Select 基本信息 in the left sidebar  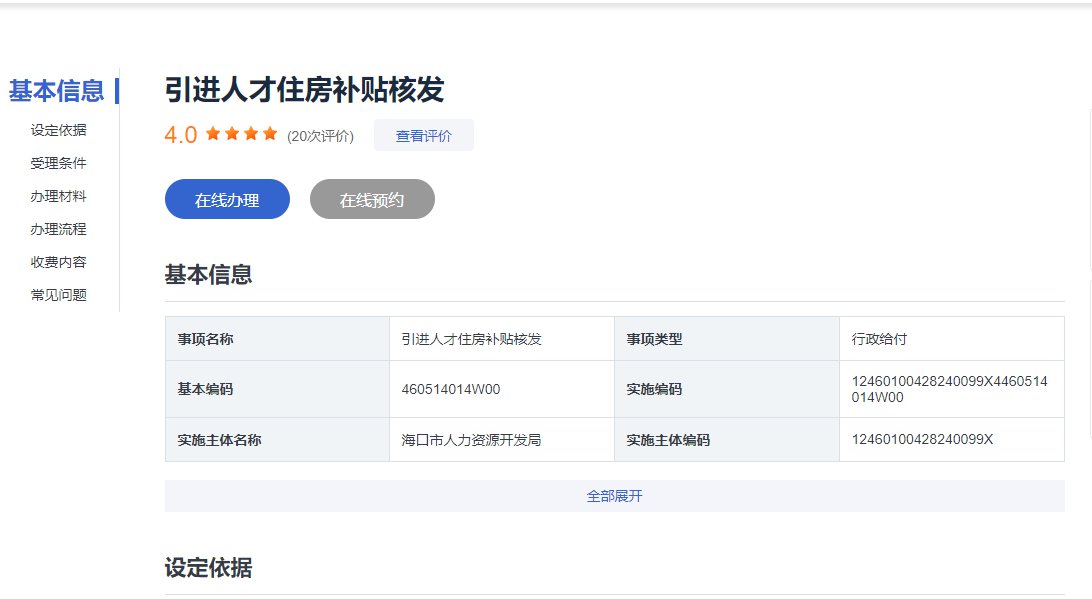pos(57,91)
